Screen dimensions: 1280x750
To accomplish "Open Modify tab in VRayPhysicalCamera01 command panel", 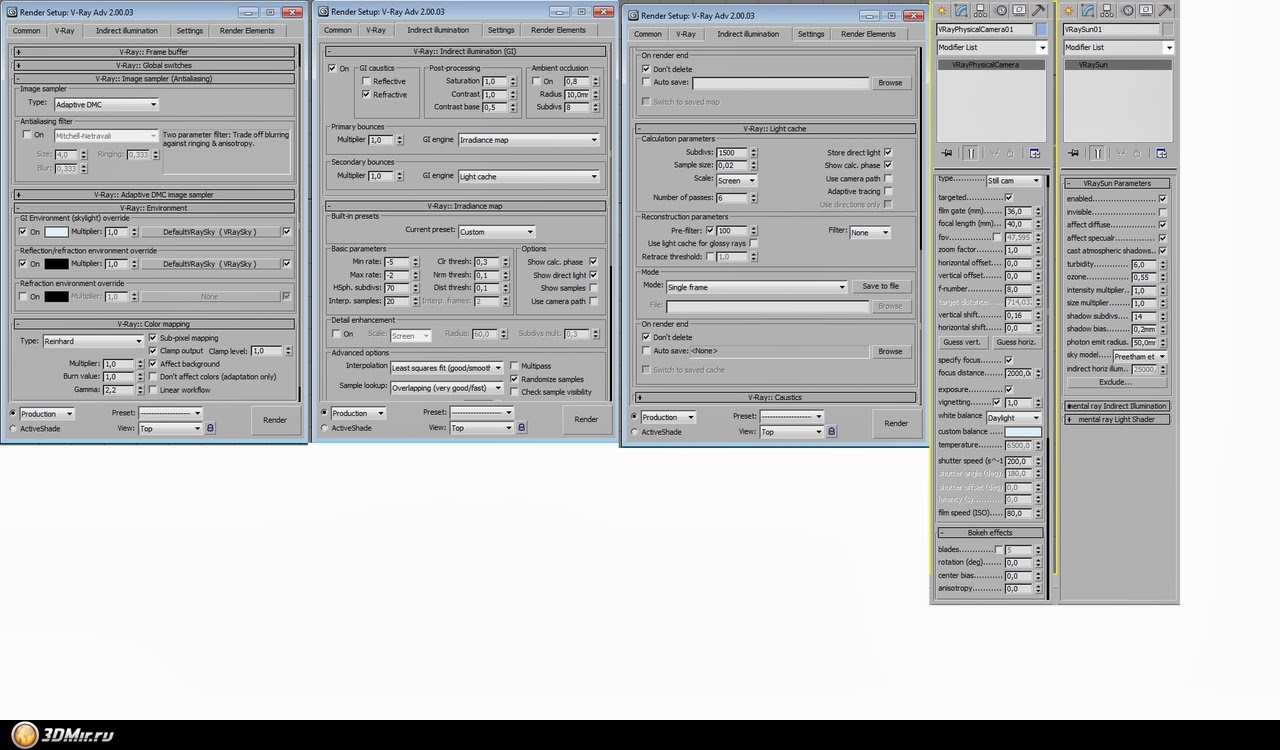I will pyautogui.click(x=961, y=10).
